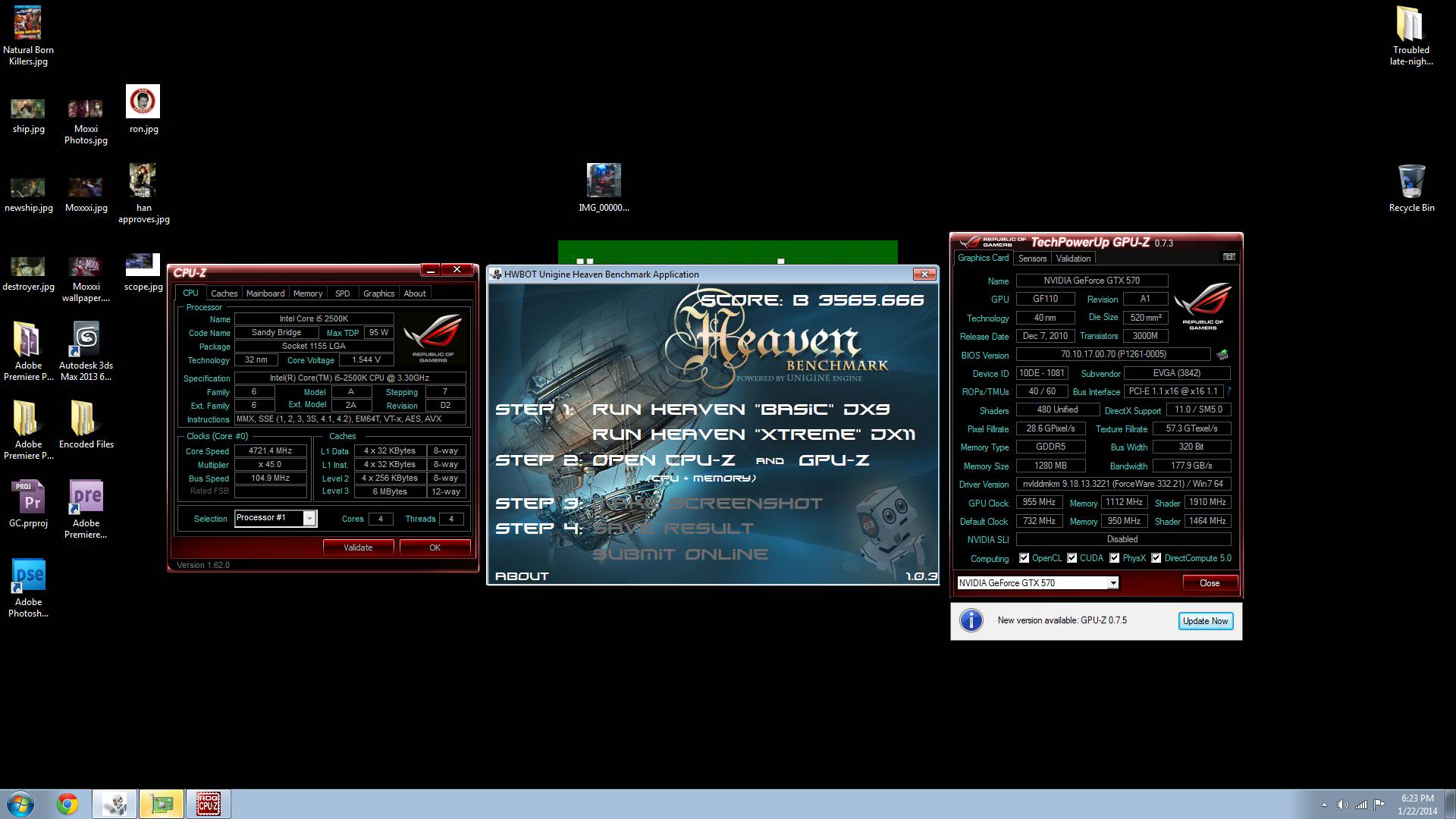Open ship.jpg desktop file
The image size is (1456, 819).
click(28, 115)
